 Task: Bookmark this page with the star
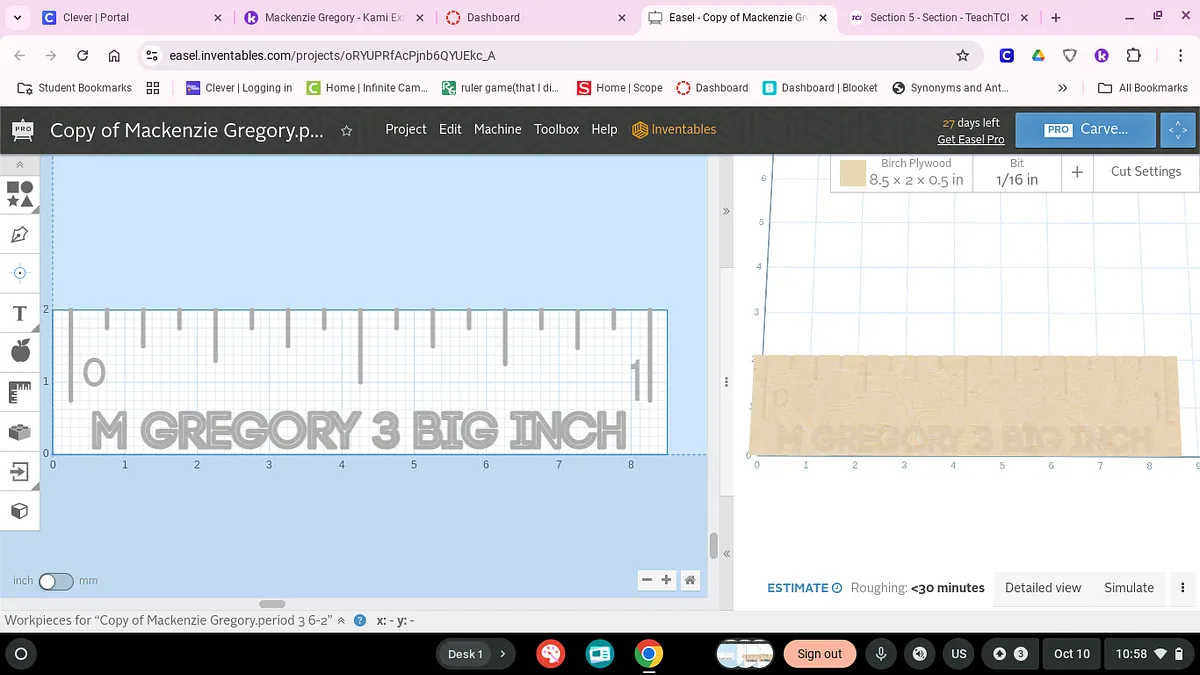pyautogui.click(x=962, y=56)
